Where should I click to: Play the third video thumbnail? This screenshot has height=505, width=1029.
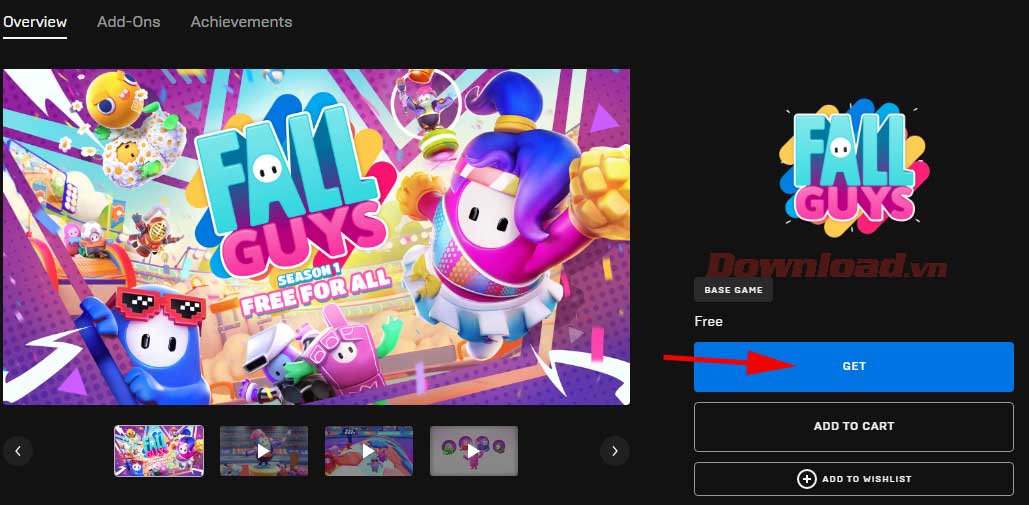[369, 451]
